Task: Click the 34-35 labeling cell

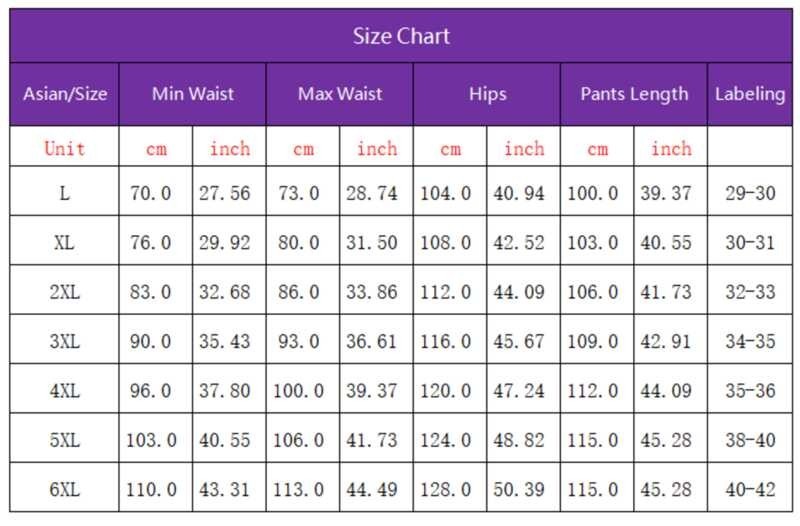Action: coord(750,341)
